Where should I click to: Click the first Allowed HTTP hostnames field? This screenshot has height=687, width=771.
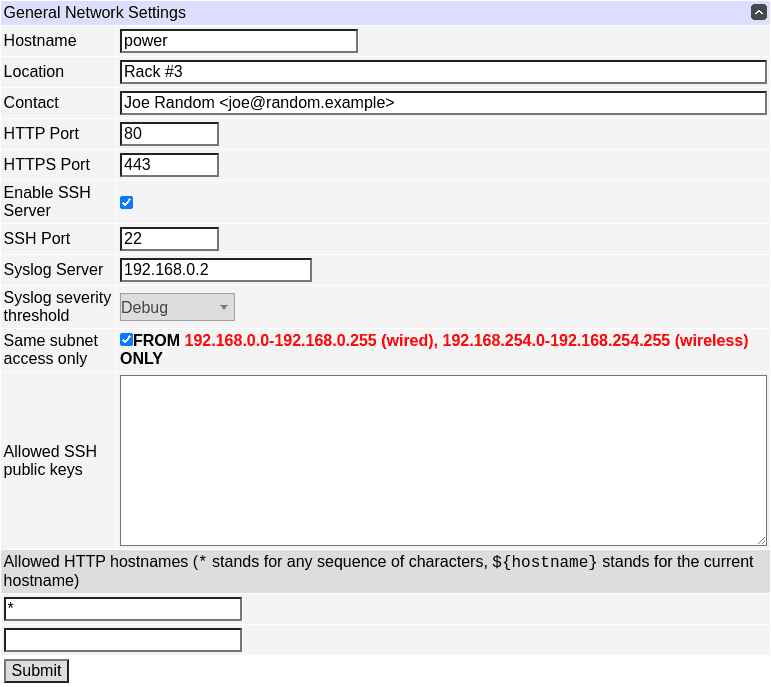click(123, 609)
